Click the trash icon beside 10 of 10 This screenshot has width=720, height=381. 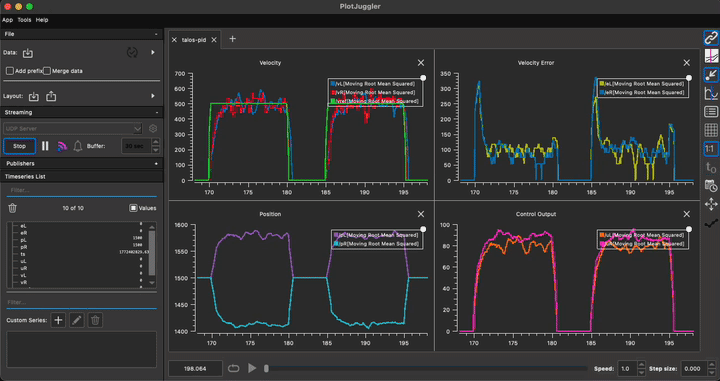point(12,208)
